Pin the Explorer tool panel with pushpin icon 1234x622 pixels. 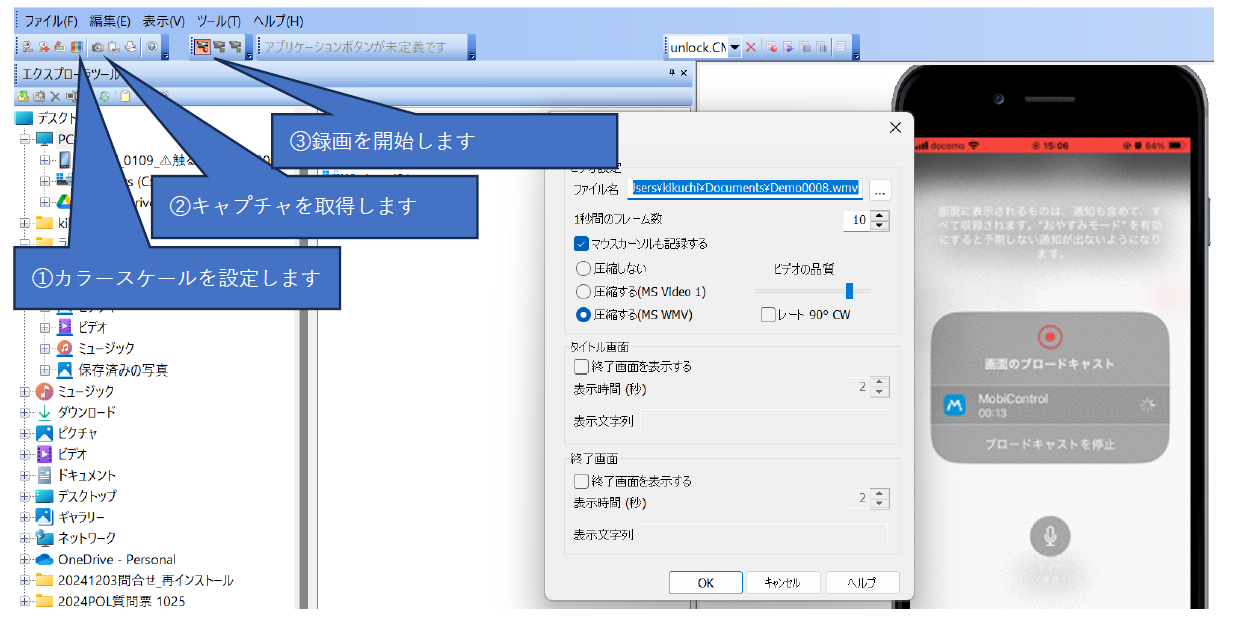tap(672, 73)
